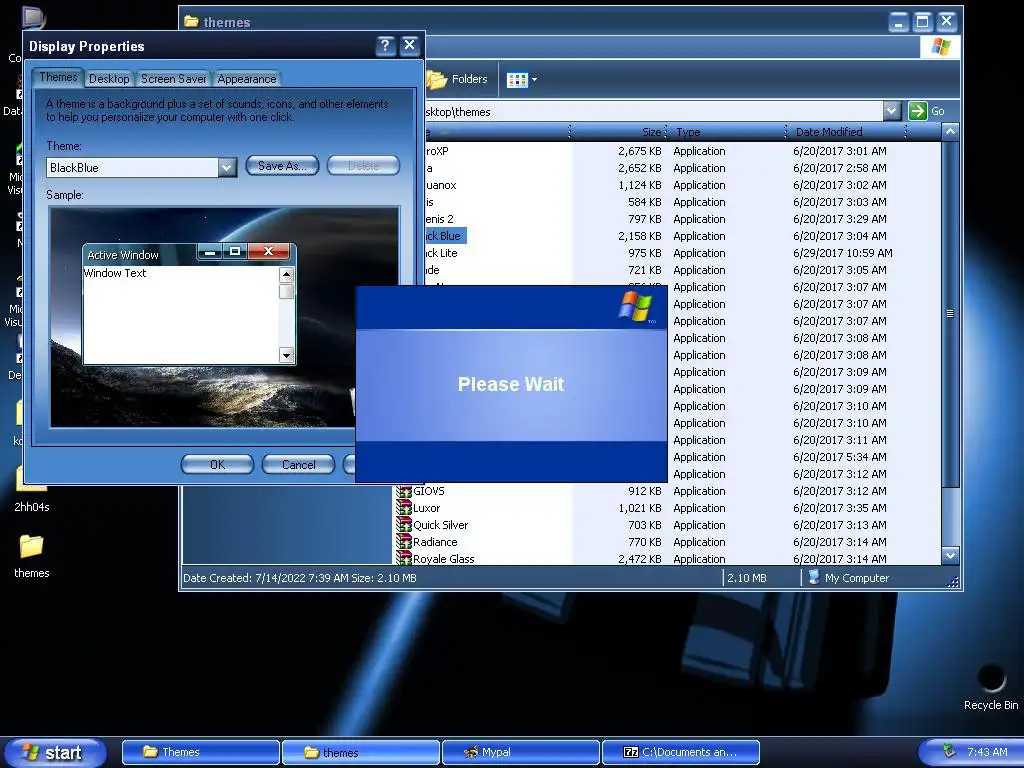Click the explorer scrollbar down arrow

click(x=950, y=556)
